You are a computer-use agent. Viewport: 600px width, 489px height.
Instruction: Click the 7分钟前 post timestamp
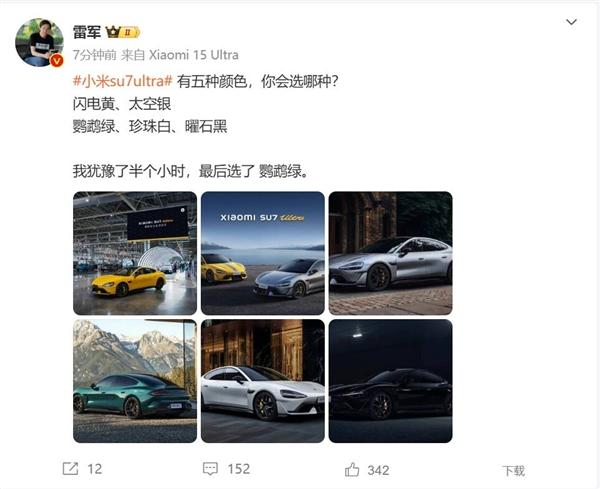[x=95, y=55]
